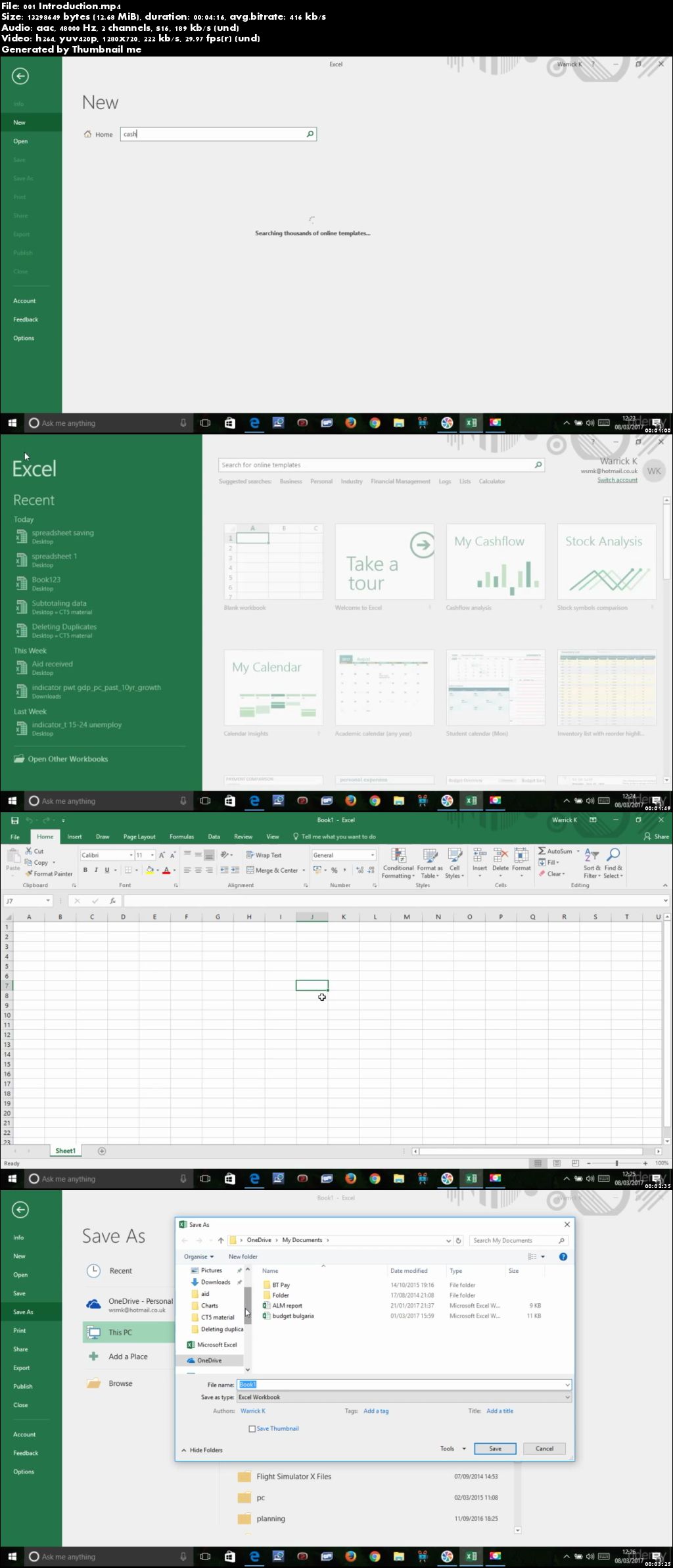This screenshot has width=673, height=1568.
Task: Switch to the Formulas ribbon tab
Action: pos(181,837)
